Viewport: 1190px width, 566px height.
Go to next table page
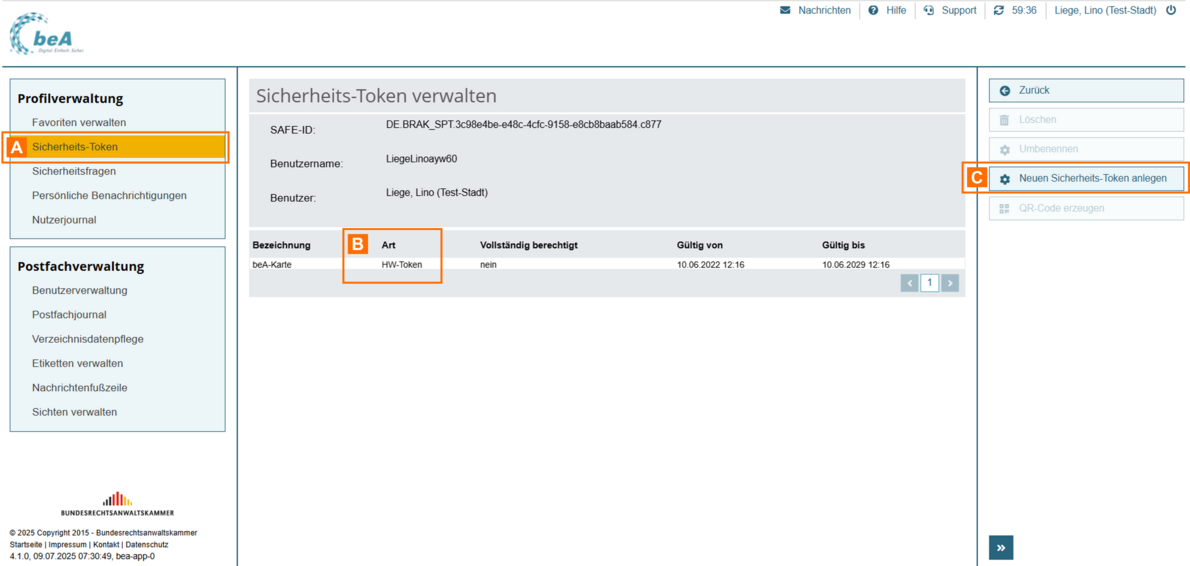pos(950,283)
